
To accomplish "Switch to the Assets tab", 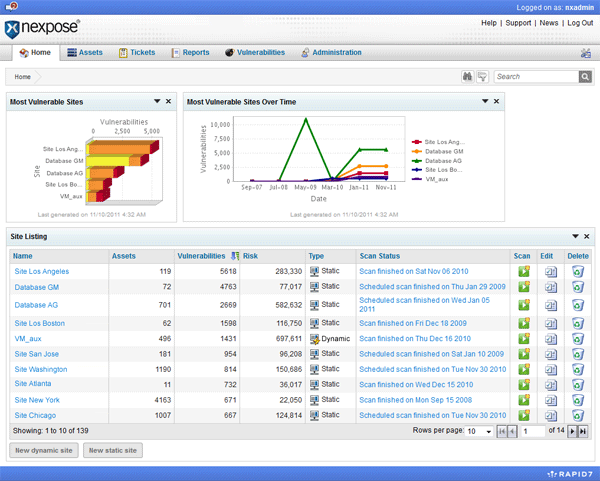I will coord(85,53).
